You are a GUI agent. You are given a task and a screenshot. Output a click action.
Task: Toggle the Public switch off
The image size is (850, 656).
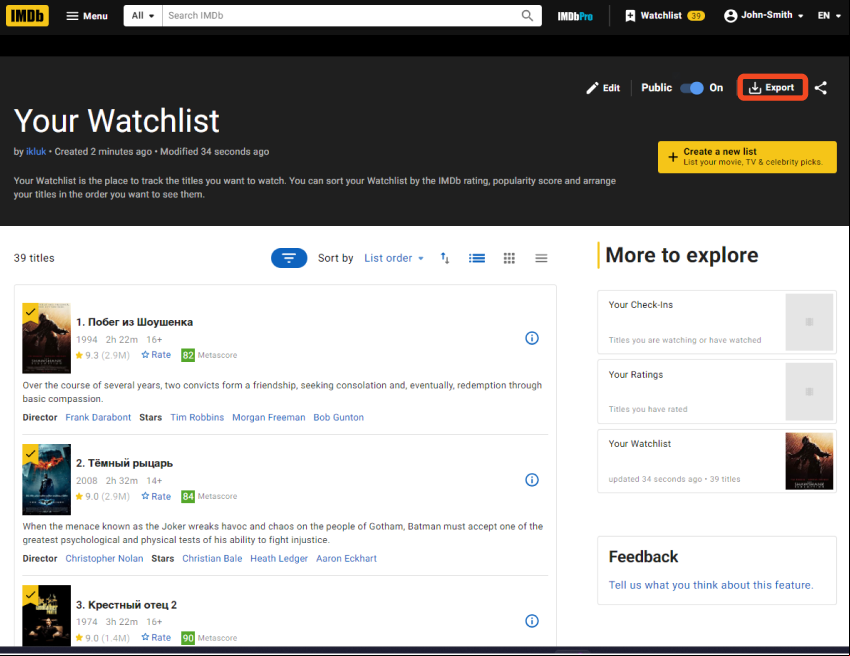point(692,88)
